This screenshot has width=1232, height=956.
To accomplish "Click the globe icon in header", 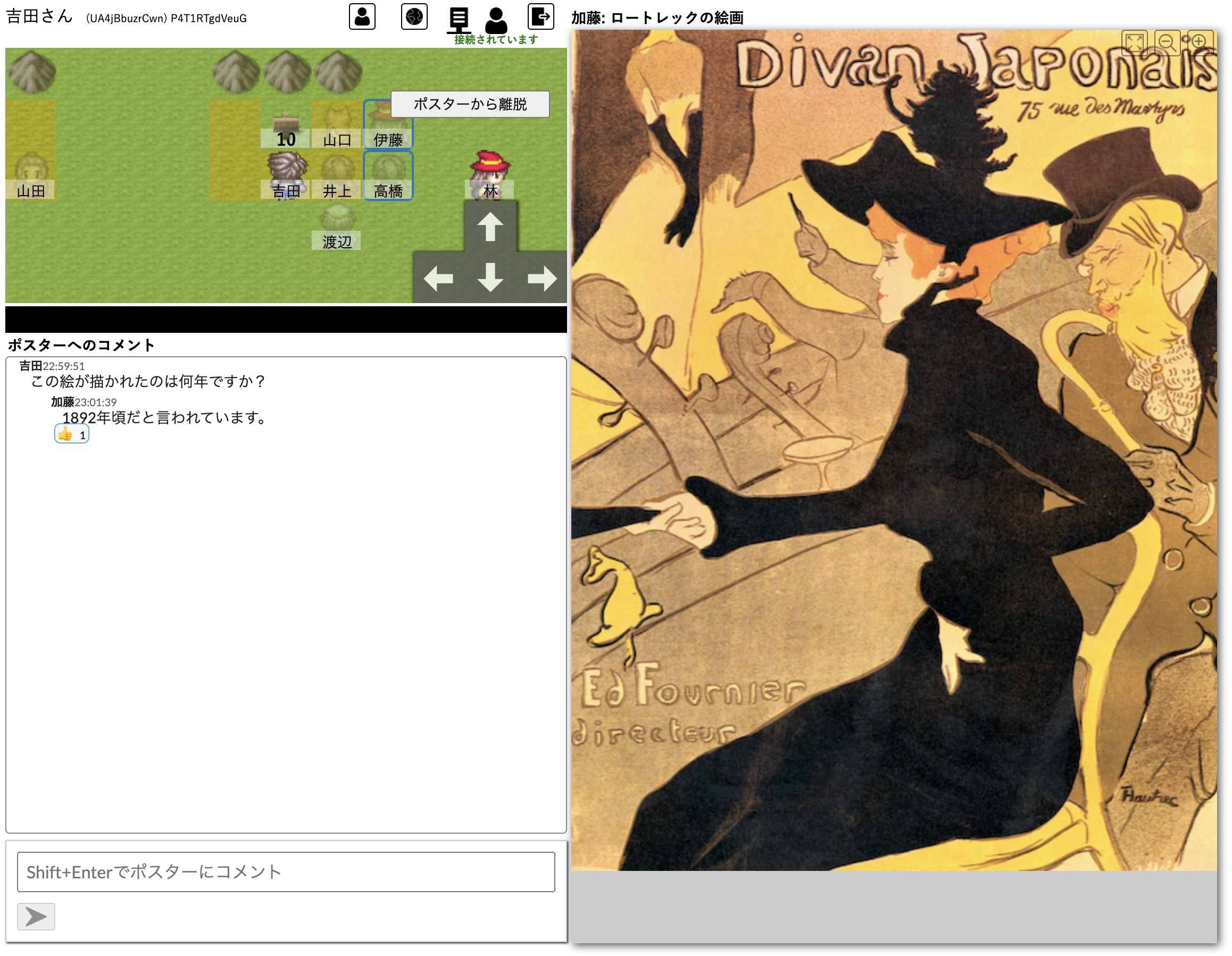I will (x=414, y=16).
